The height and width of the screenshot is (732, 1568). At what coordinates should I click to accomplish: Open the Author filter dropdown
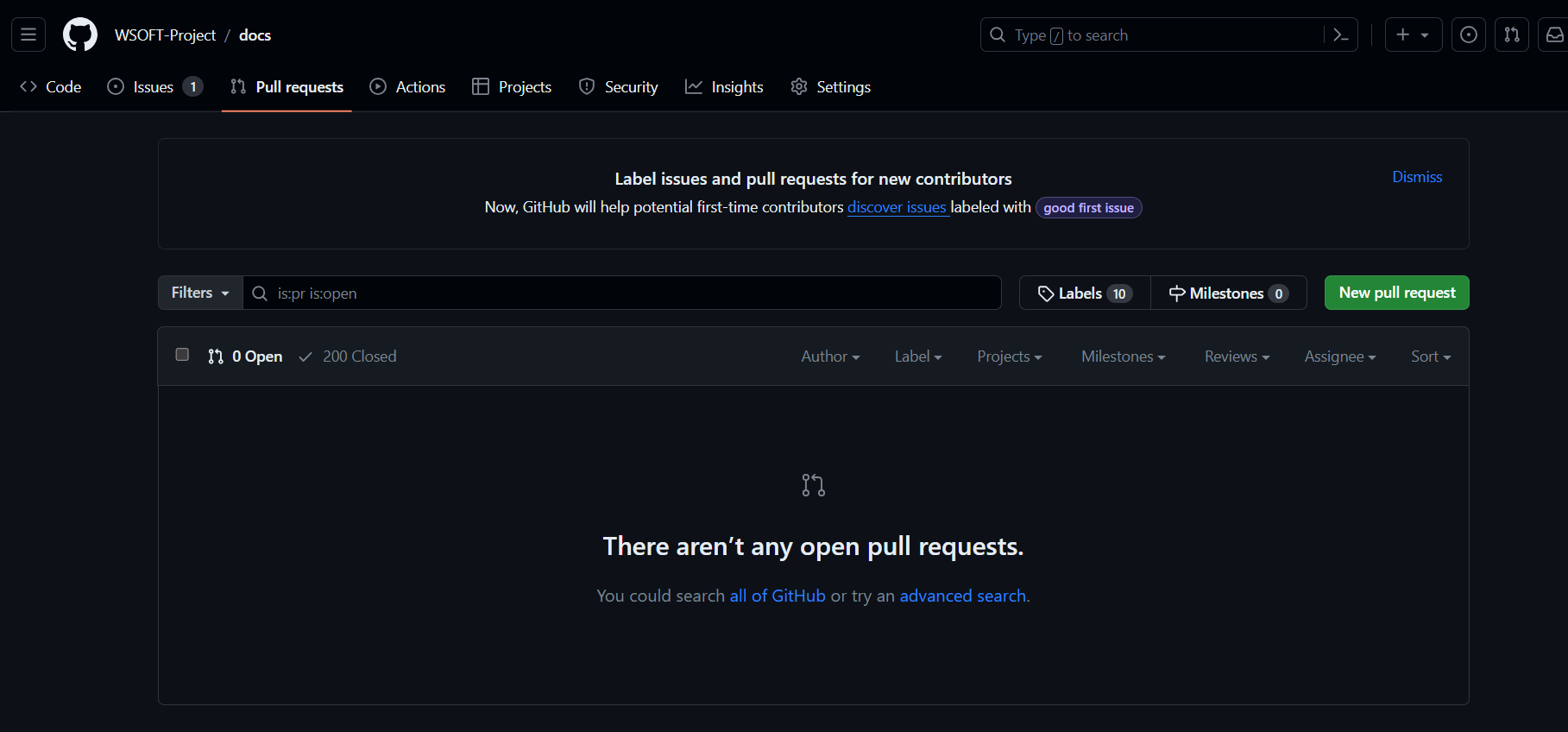tap(829, 357)
